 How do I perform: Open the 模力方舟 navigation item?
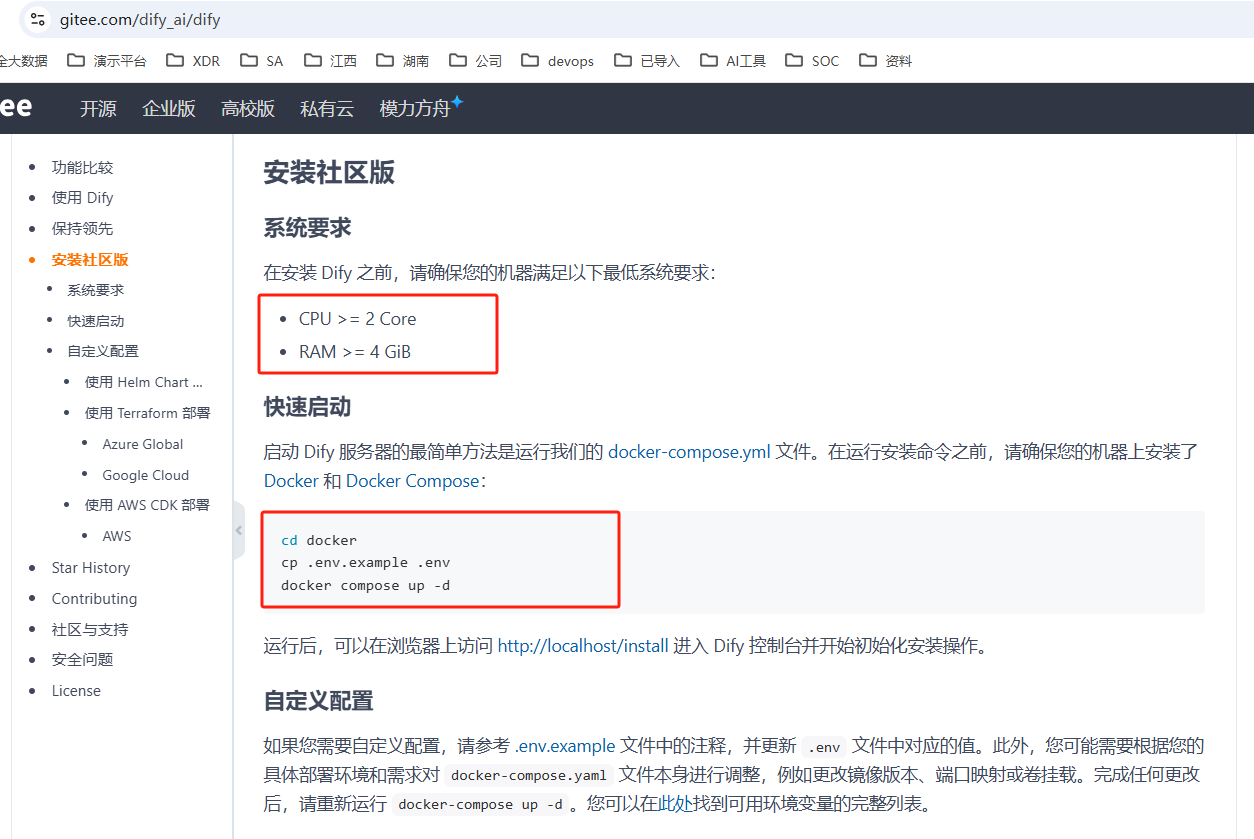pyautogui.click(x=416, y=109)
